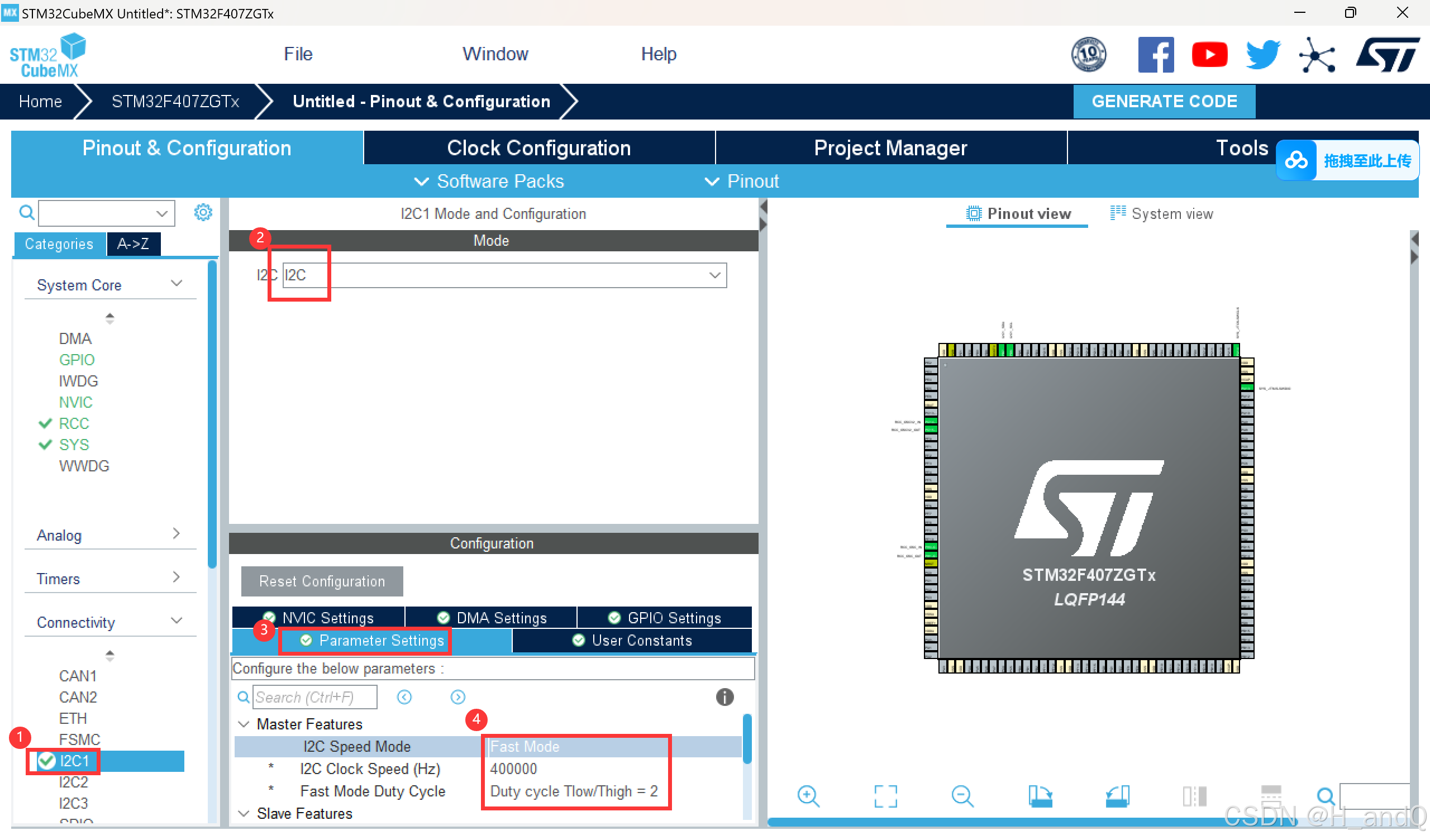
Task: Toggle the I2C1 enabled checkmark
Action: tap(46, 761)
